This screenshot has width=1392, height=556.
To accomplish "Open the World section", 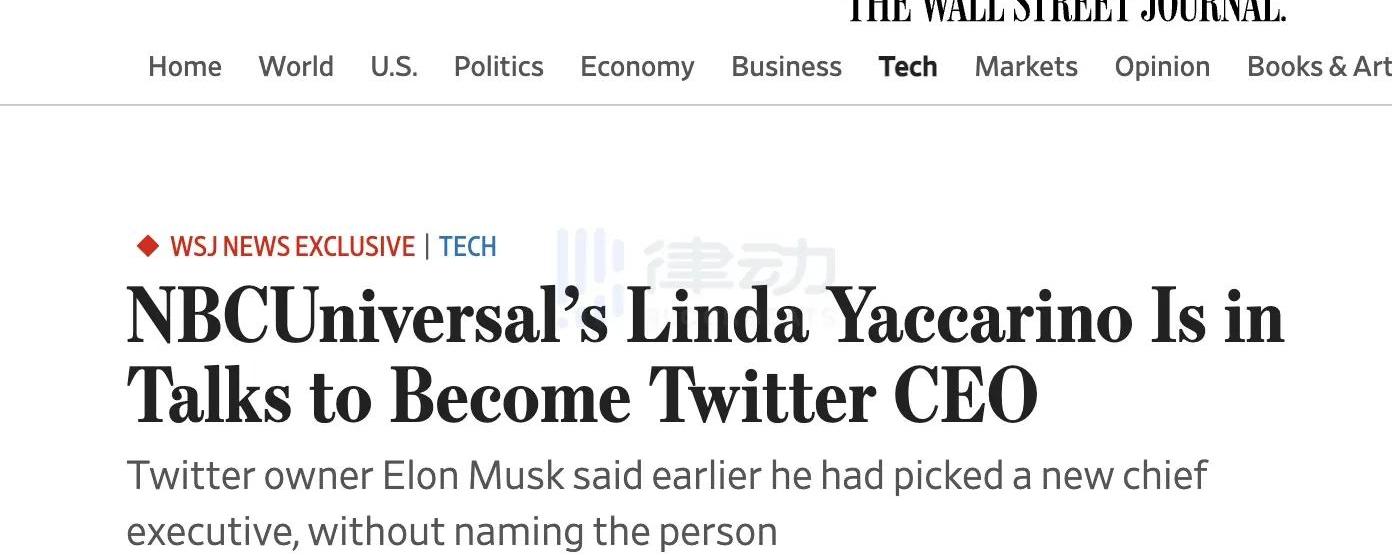I will [296, 67].
